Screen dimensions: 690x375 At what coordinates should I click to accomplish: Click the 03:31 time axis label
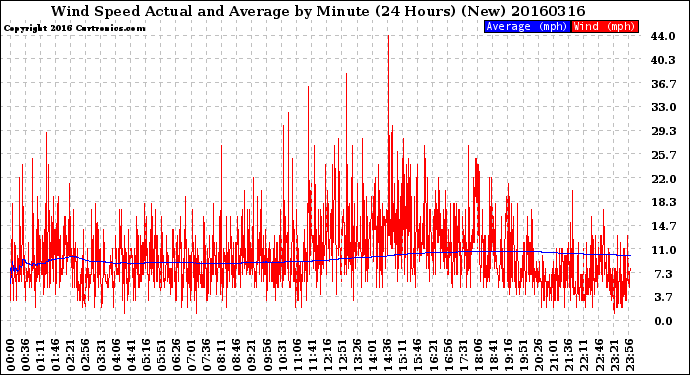[x=101, y=355]
